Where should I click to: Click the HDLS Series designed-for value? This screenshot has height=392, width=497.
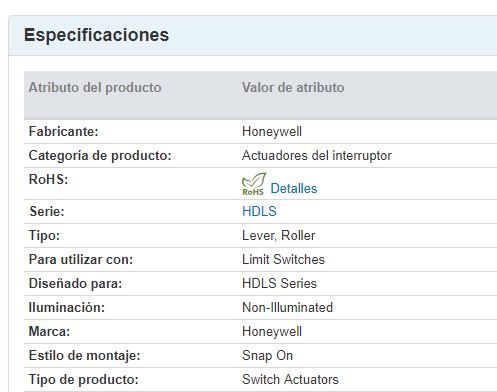coord(279,283)
